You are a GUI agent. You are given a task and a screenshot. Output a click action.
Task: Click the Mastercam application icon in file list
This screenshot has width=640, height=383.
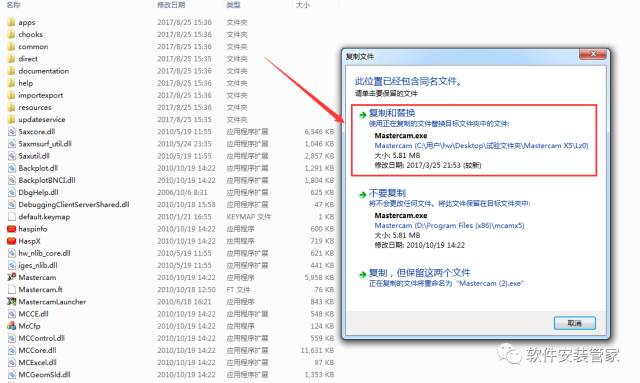coord(11,277)
